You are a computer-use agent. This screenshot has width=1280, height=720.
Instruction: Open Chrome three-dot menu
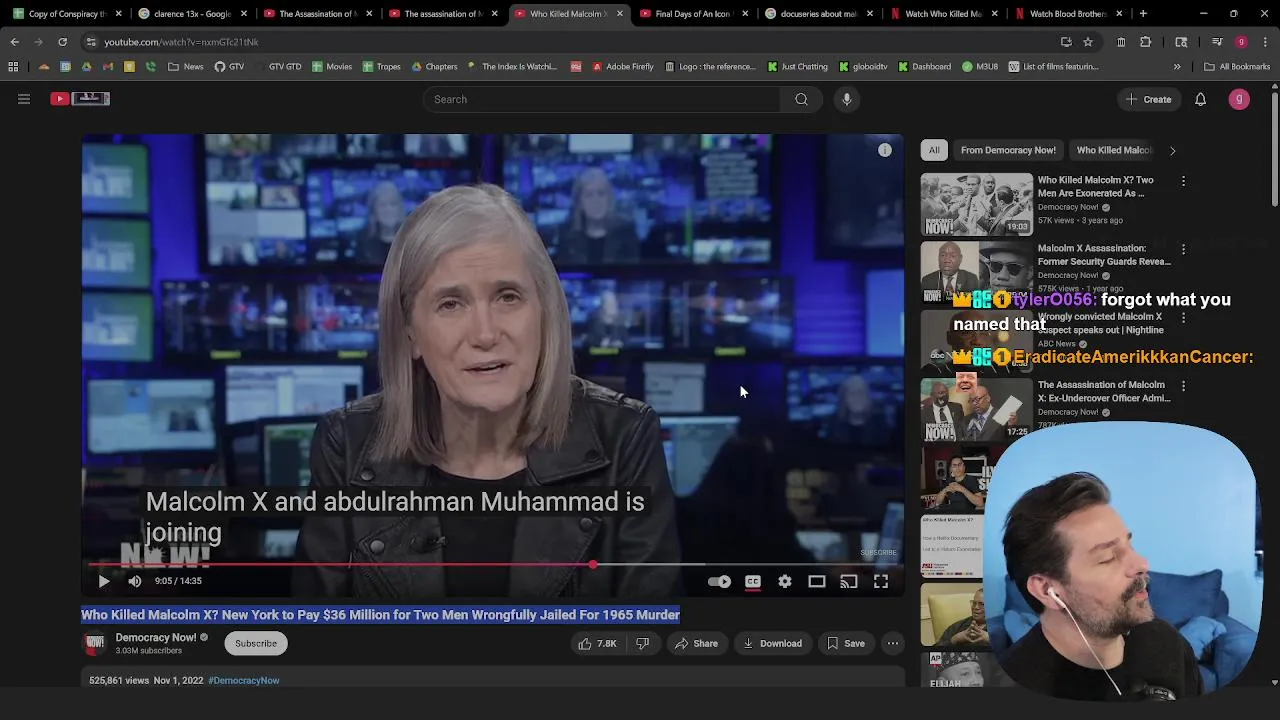point(1265,42)
